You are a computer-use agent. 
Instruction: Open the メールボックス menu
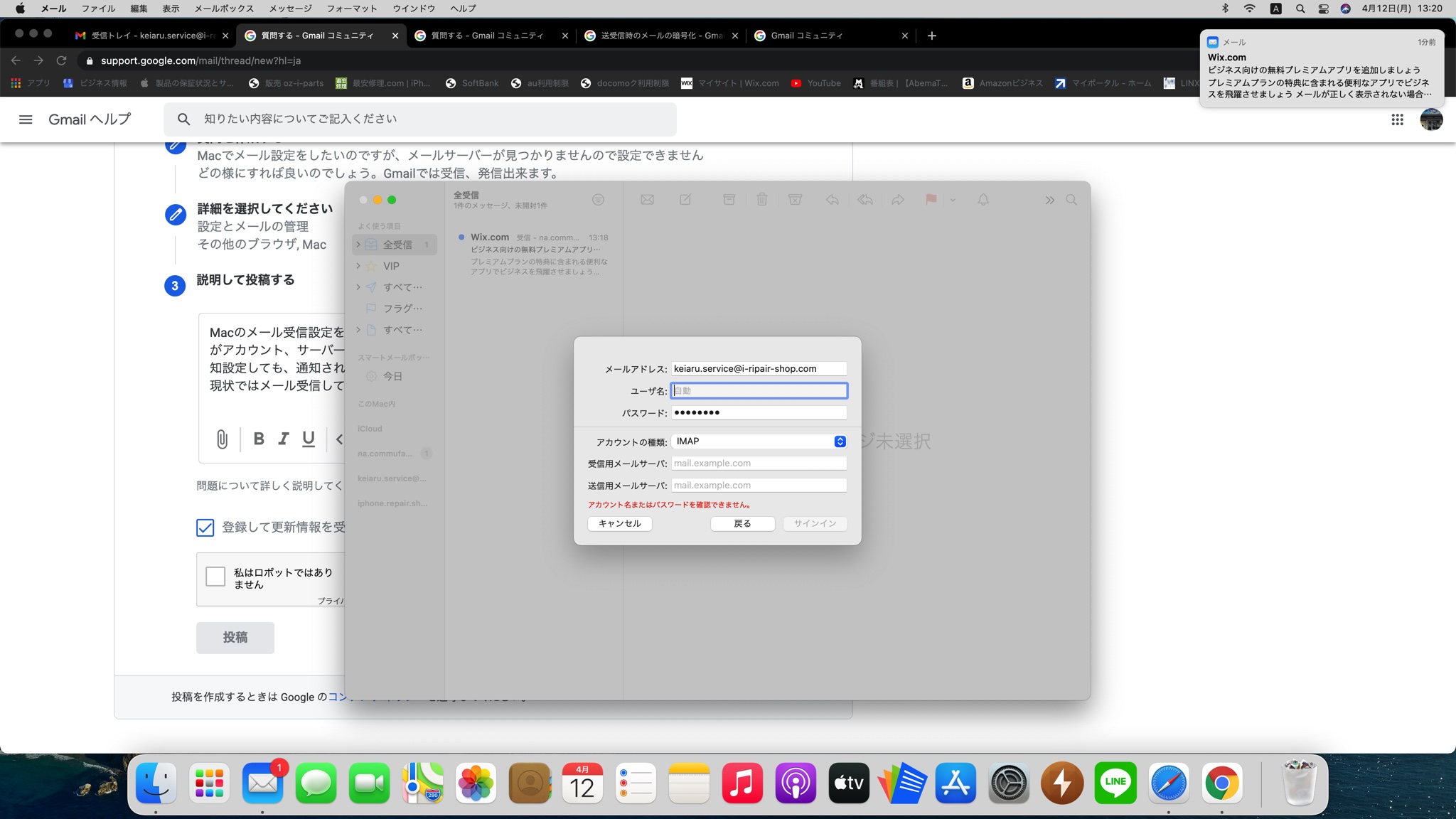coord(224,9)
